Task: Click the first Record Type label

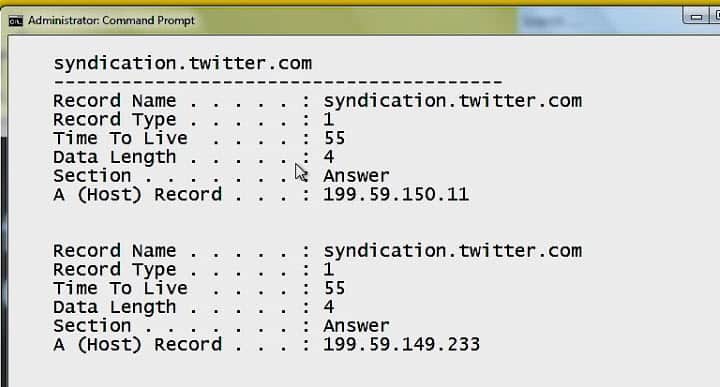Action: (115, 120)
